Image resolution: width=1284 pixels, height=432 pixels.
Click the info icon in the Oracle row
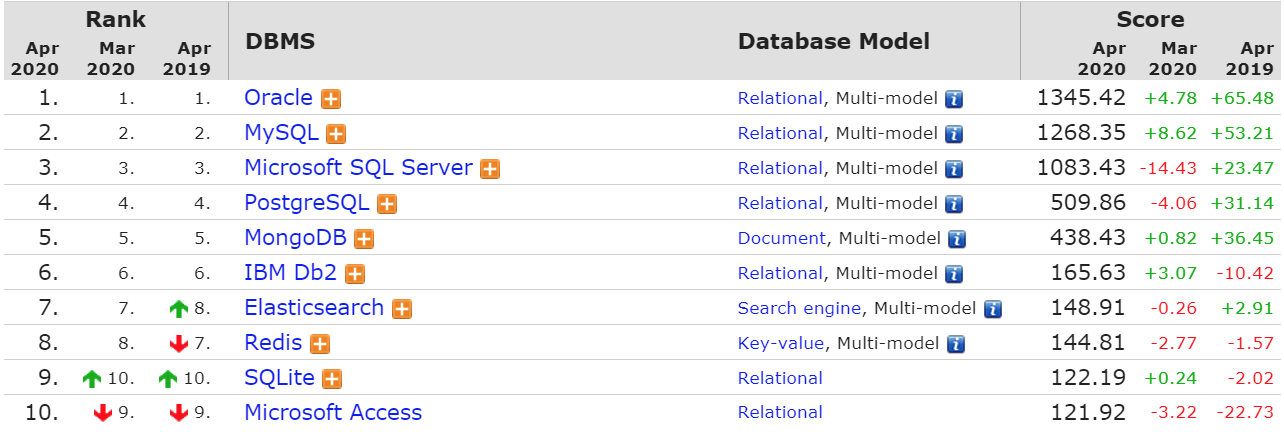click(954, 99)
